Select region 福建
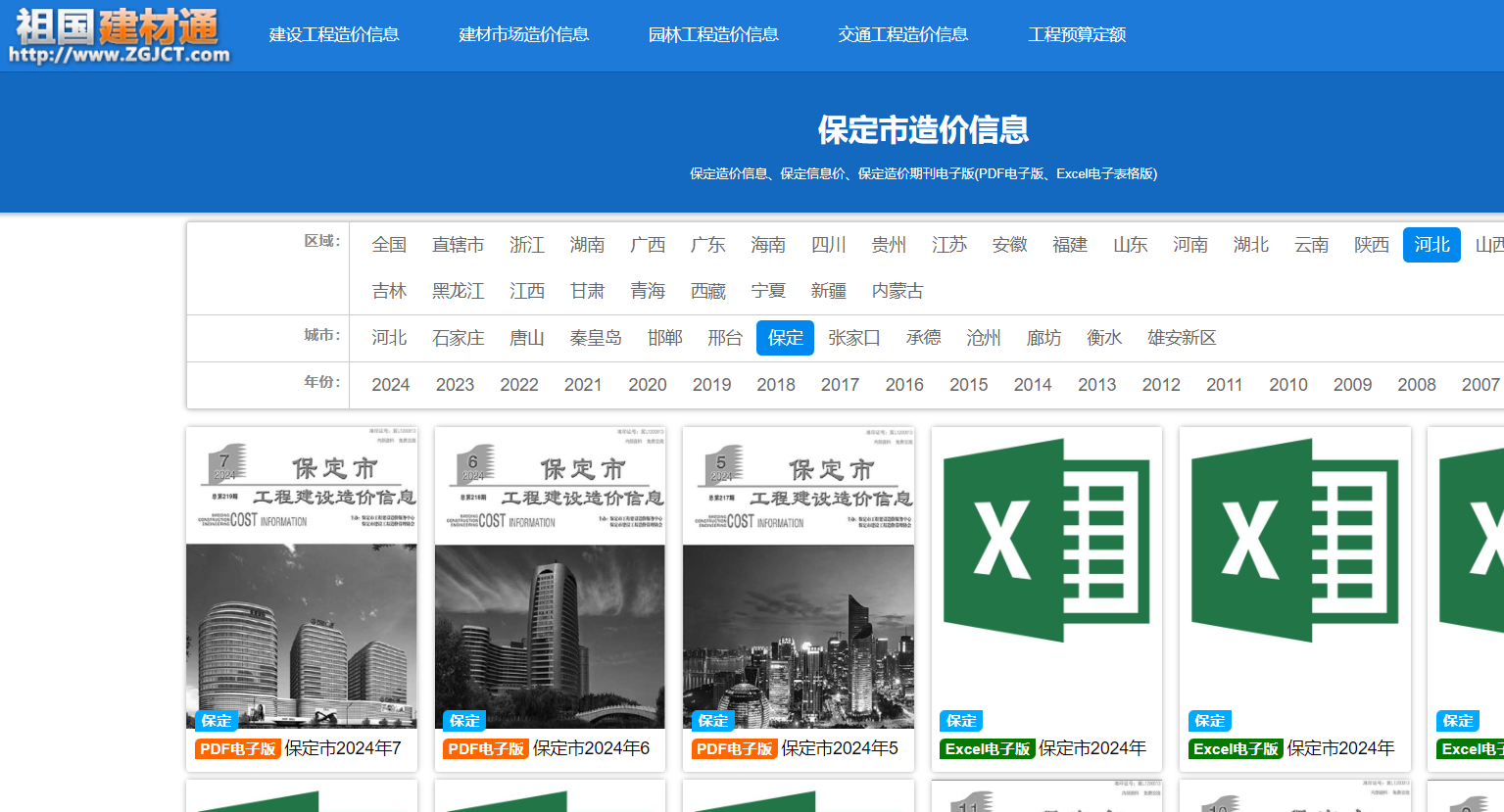Screen dimensions: 1504x812 pyautogui.click(x=1070, y=245)
